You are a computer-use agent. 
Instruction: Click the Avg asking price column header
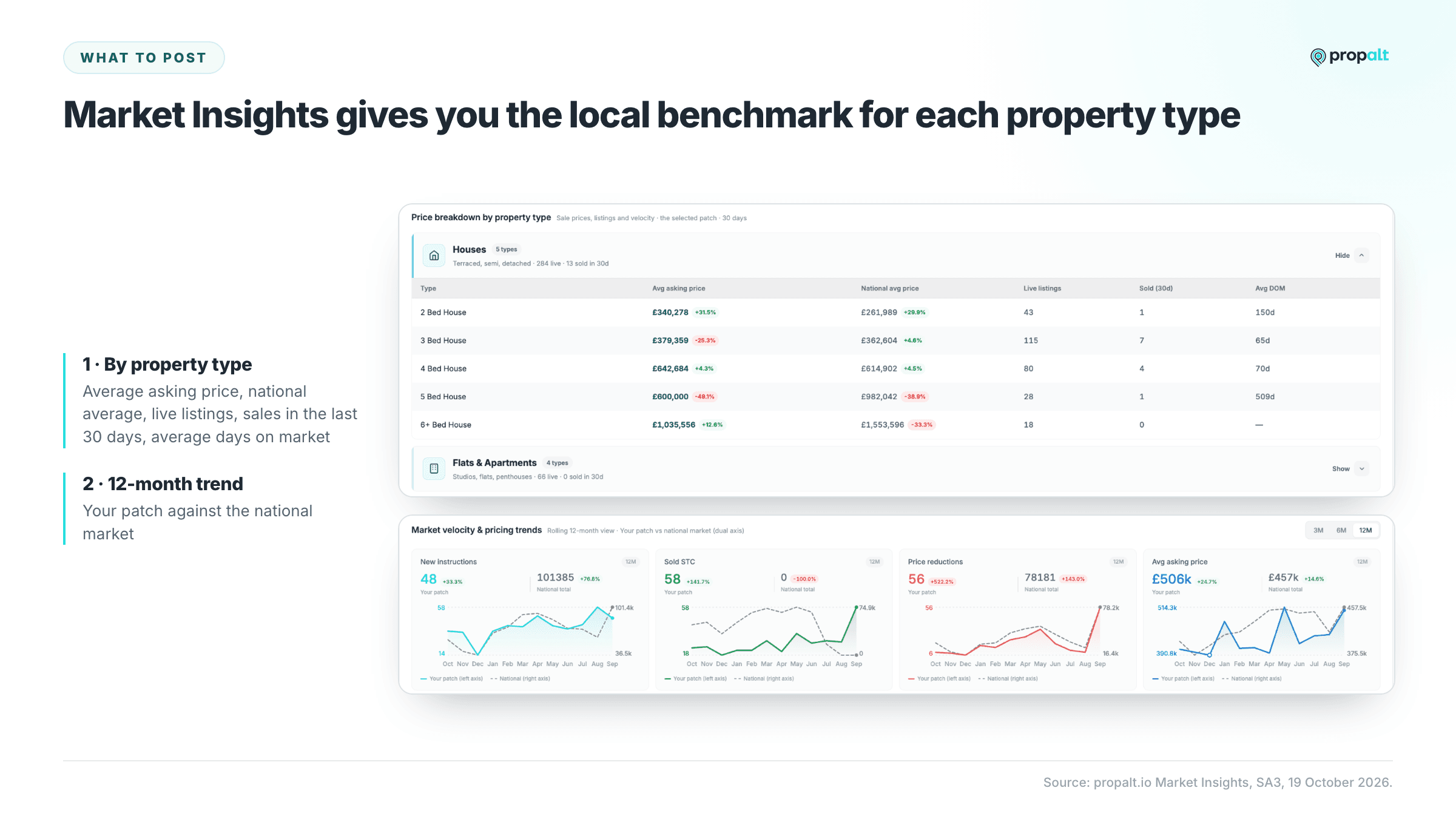(678, 288)
